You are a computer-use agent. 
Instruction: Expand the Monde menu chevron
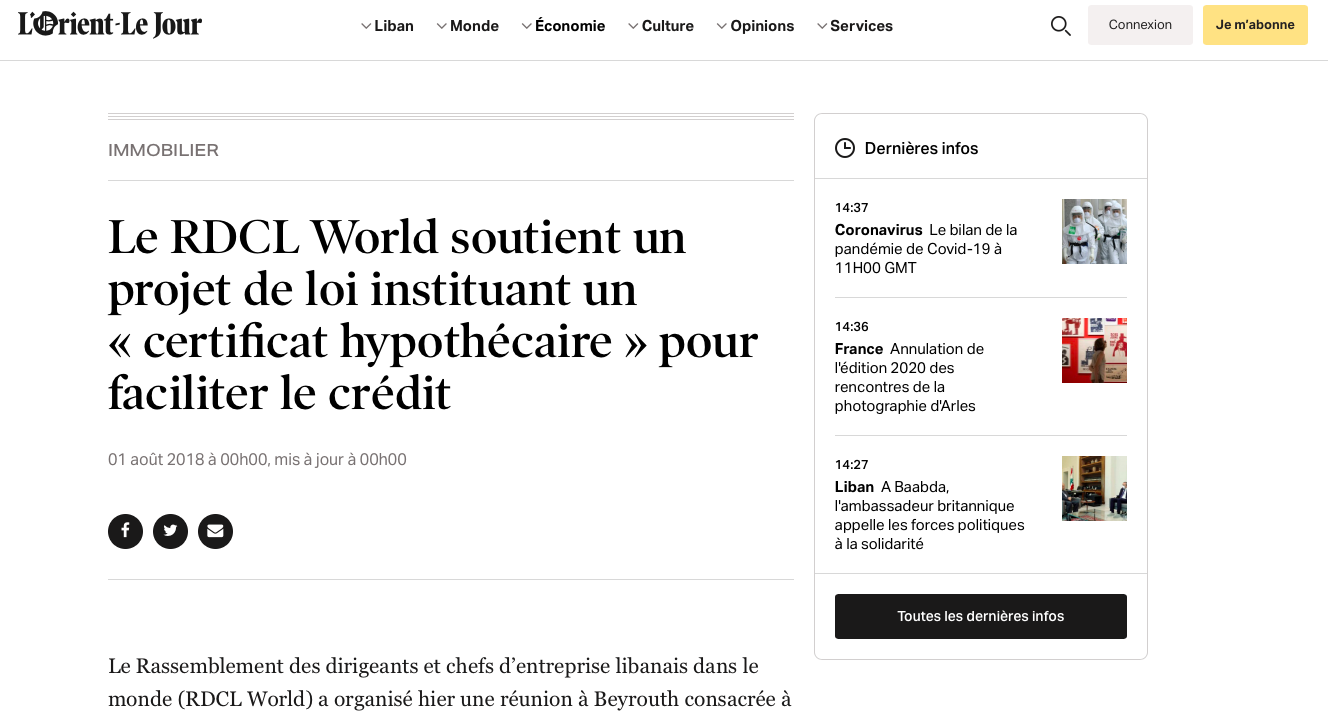(x=442, y=26)
